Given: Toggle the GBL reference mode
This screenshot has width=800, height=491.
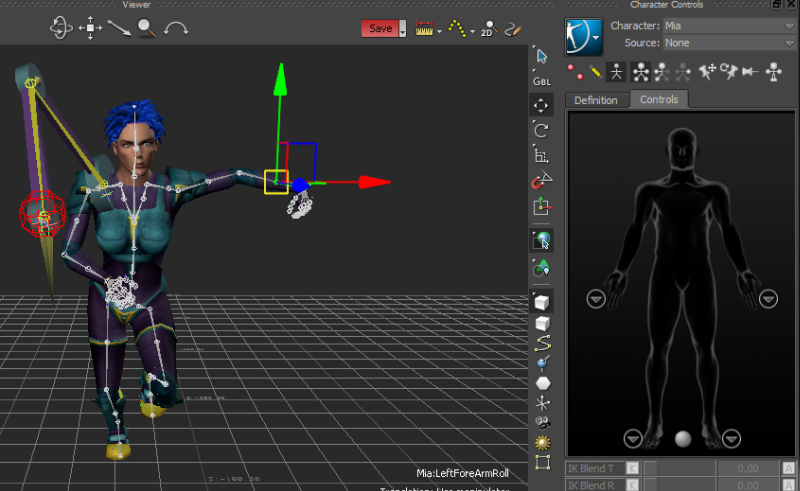Looking at the screenshot, I should coord(541,80).
